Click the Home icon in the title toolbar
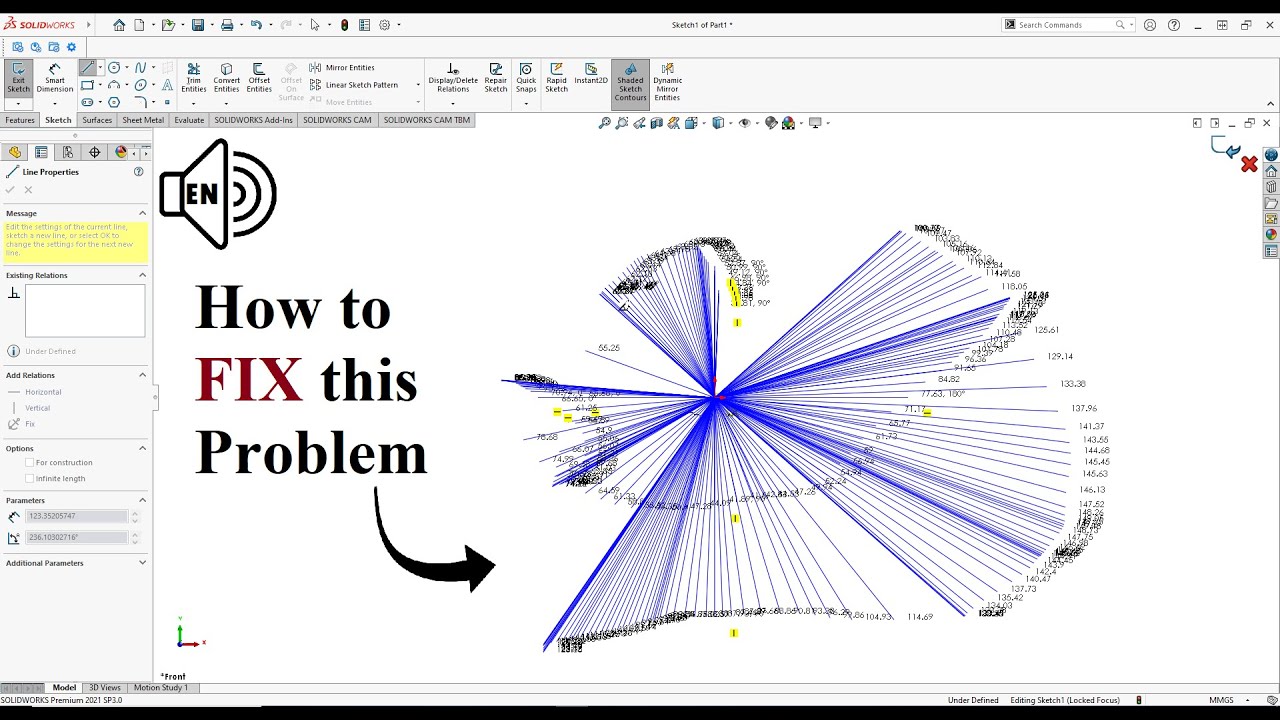Viewport: 1280px width, 720px height. click(x=119, y=25)
